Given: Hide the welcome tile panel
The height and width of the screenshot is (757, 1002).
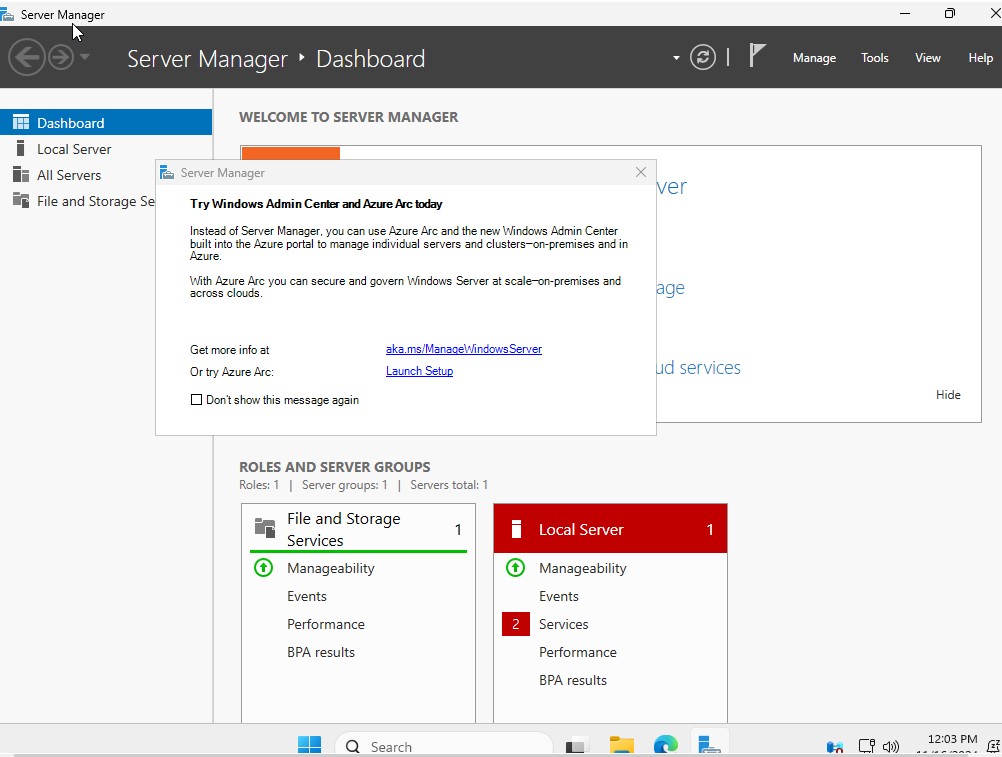Looking at the screenshot, I should pos(947,395).
